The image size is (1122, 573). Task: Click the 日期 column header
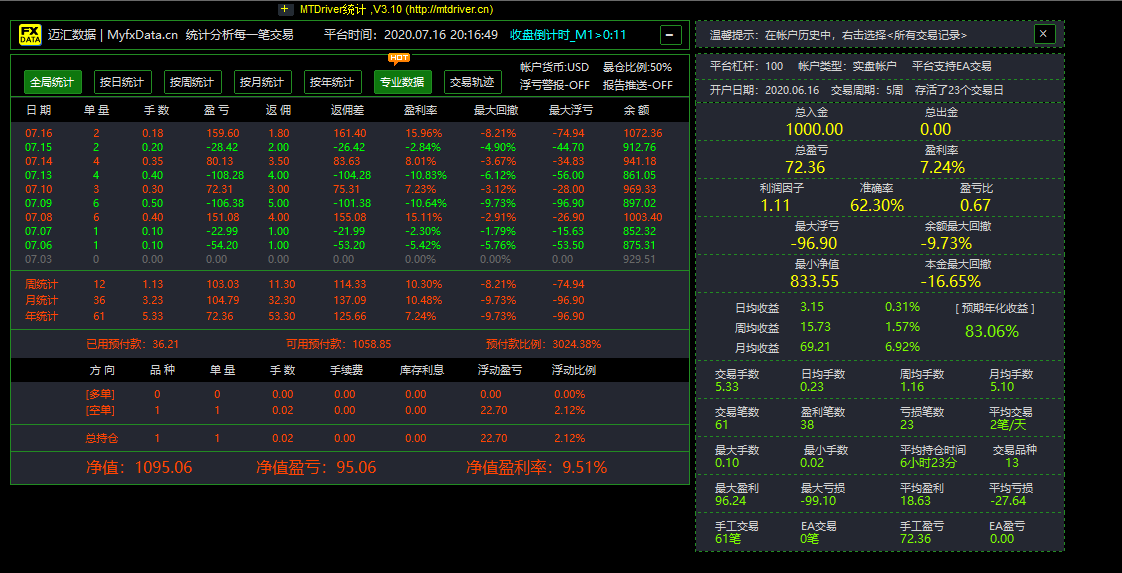pyautogui.click(x=39, y=110)
